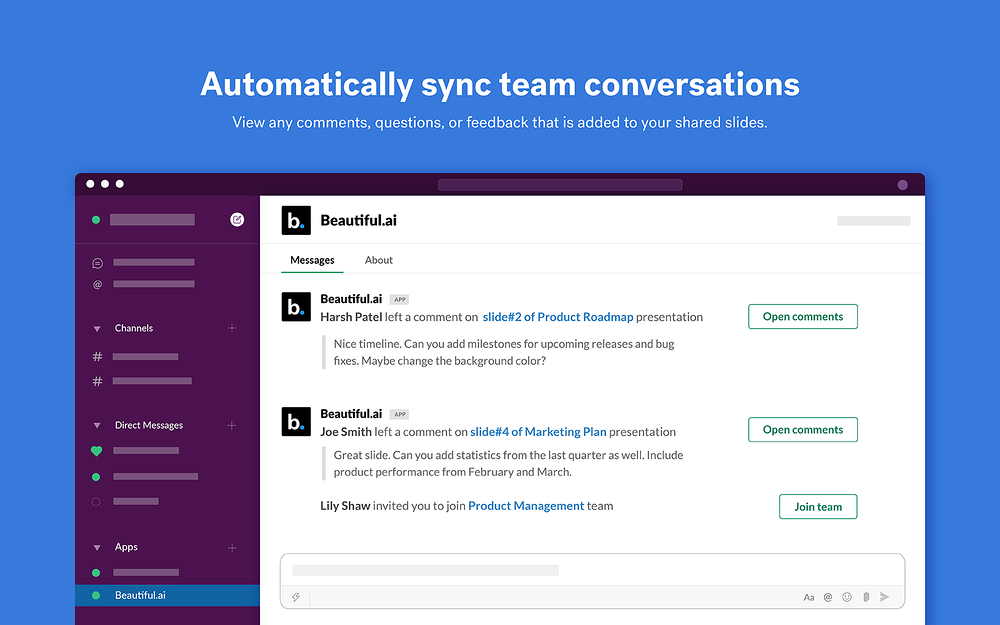Click the Lily Shaw name

pyautogui.click(x=345, y=506)
